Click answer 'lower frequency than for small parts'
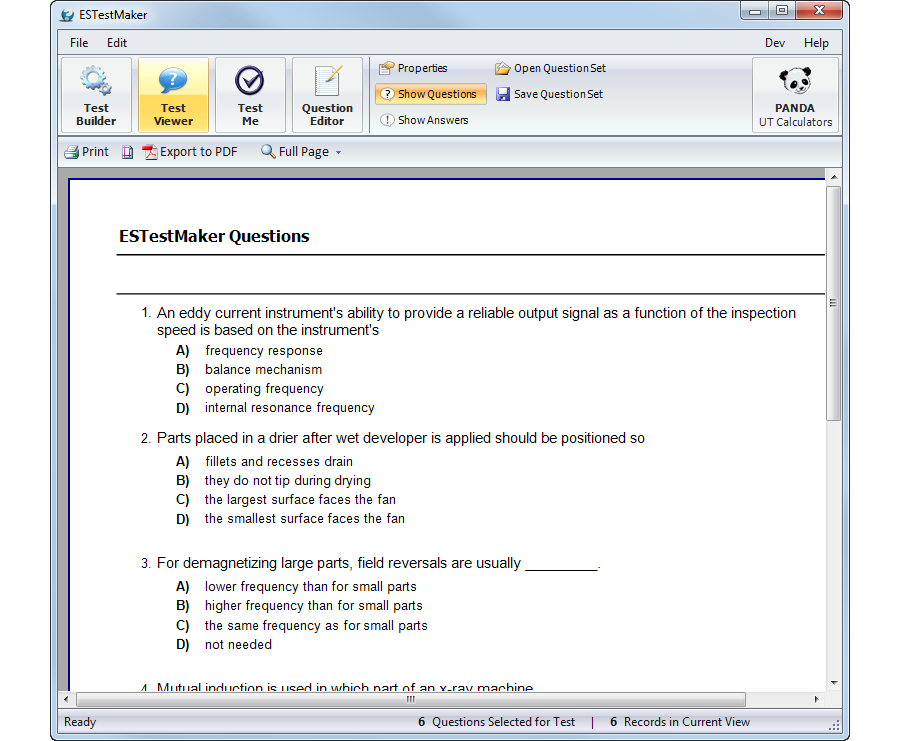This screenshot has width=900, height=741. tap(311, 587)
